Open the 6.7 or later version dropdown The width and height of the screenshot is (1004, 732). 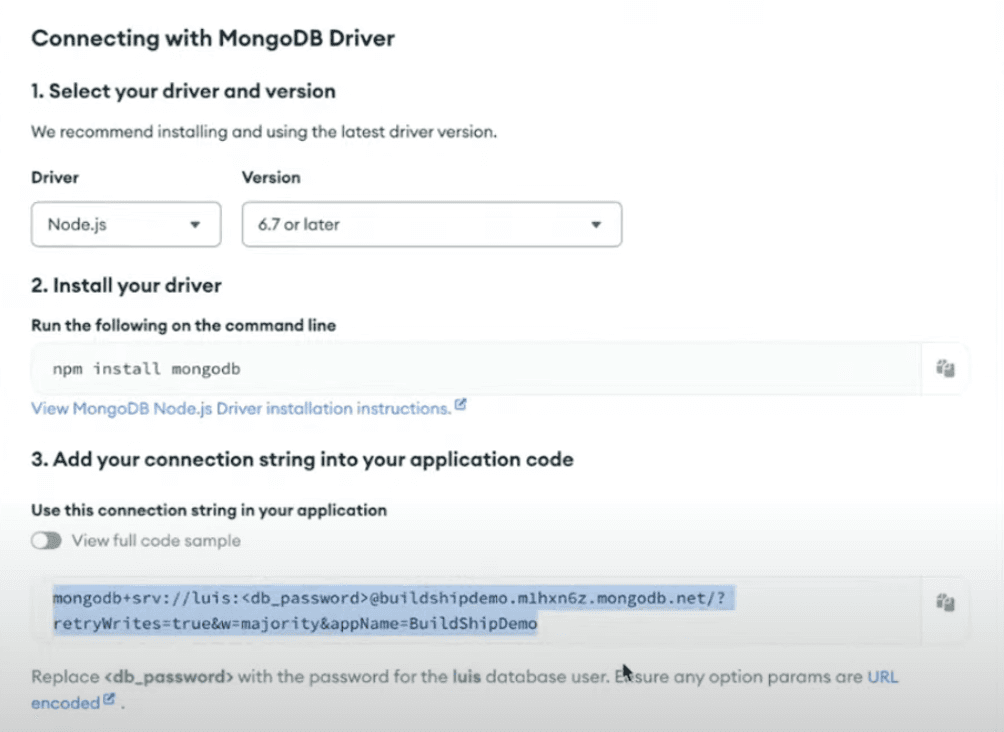click(x=432, y=224)
